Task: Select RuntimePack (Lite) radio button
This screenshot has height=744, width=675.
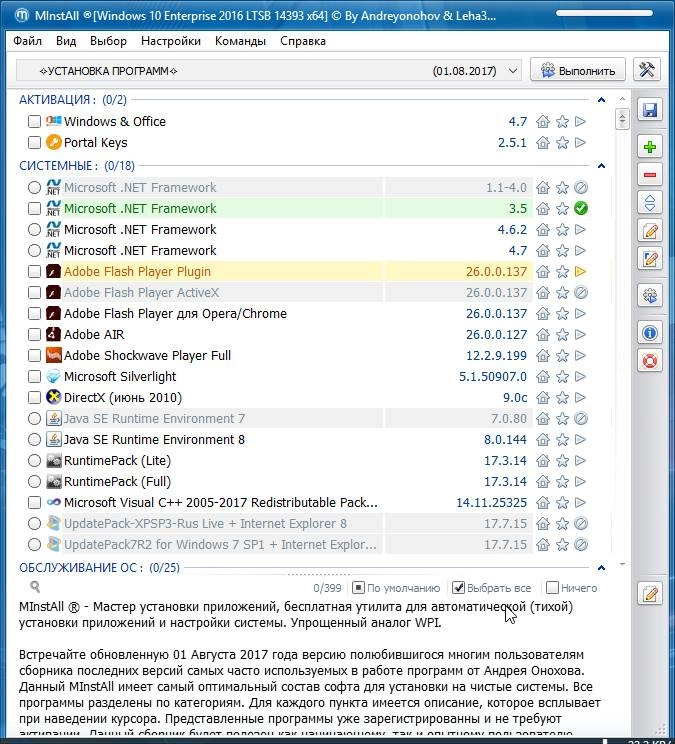Action: click(34, 461)
